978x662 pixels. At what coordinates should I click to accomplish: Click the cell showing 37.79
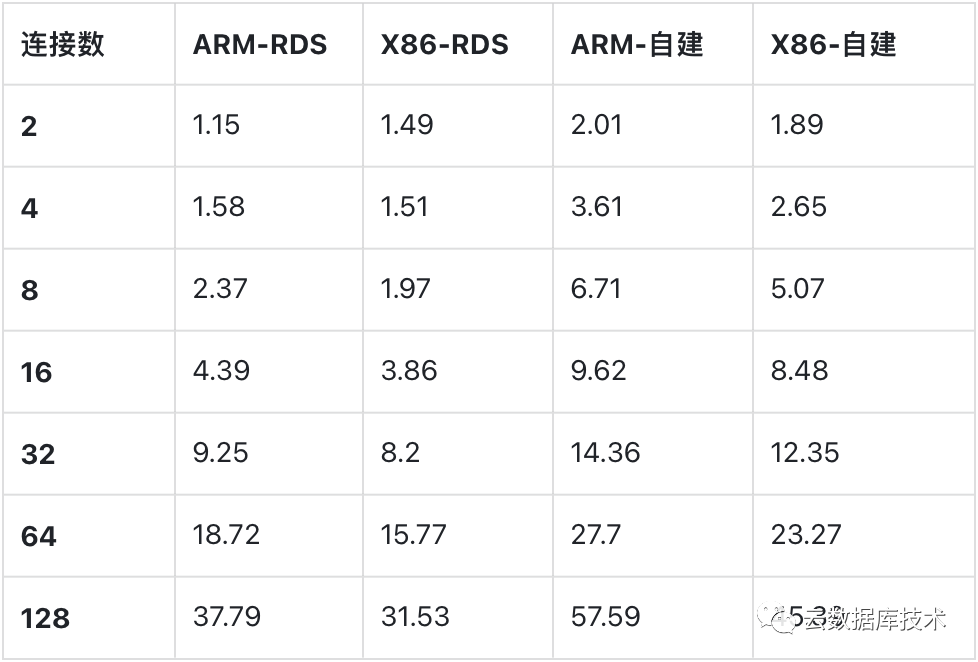(x=227, y=617)
